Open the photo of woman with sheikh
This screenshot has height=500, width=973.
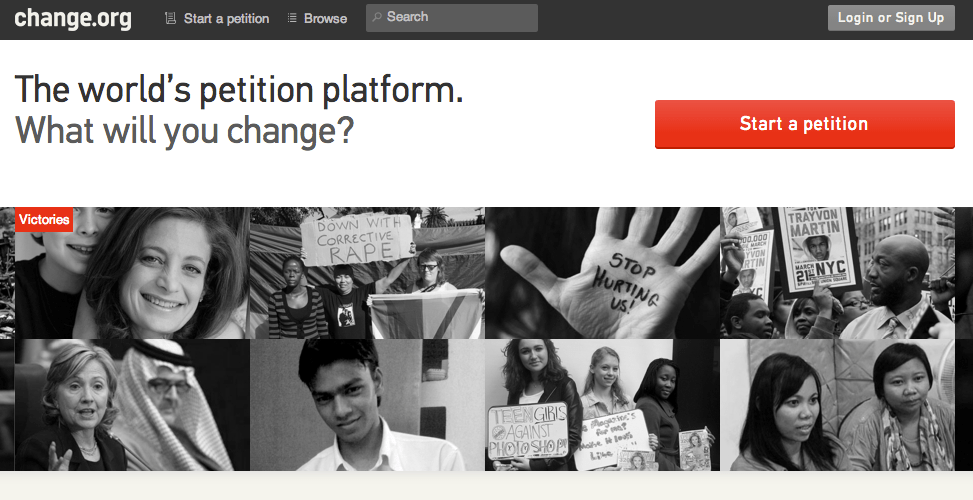point(132,405)
